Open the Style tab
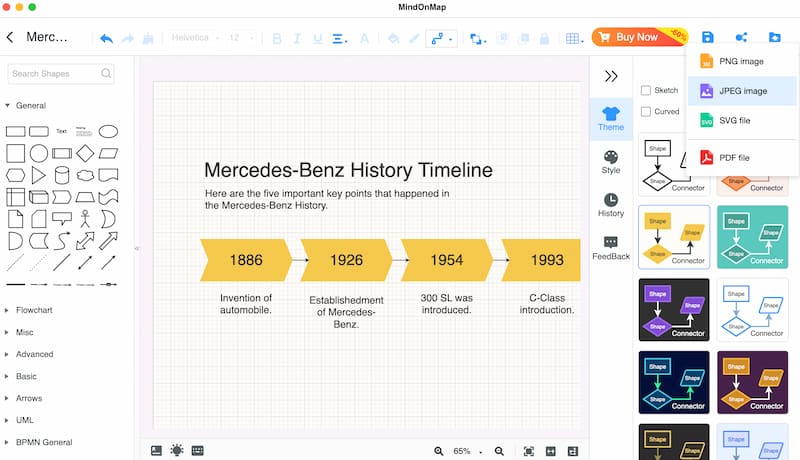 tap(611, 162)
